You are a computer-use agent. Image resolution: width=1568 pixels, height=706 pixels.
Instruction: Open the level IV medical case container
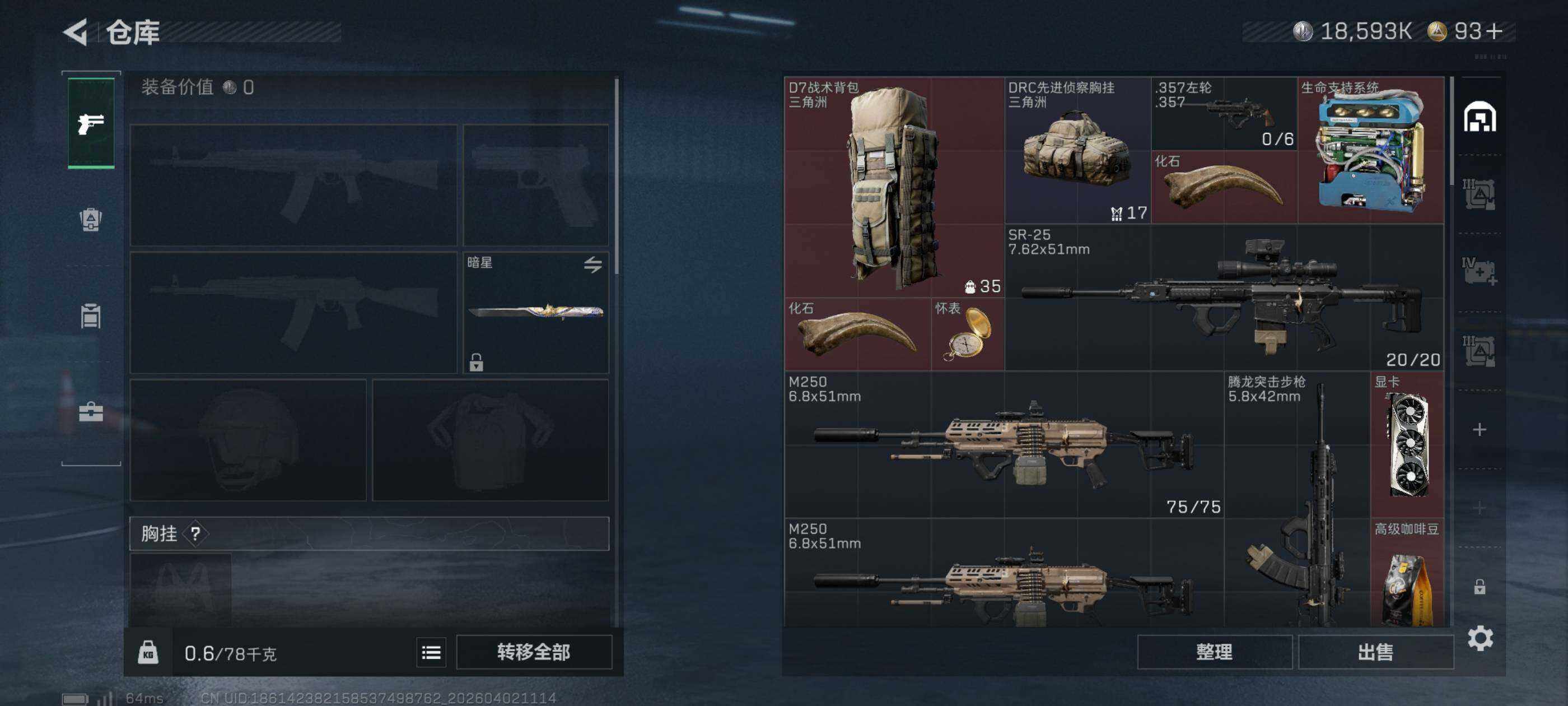click(1480, 271)
